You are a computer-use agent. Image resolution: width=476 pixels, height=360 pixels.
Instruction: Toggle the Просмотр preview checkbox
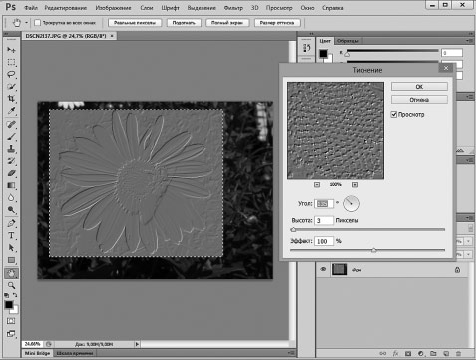pos(394,115)
